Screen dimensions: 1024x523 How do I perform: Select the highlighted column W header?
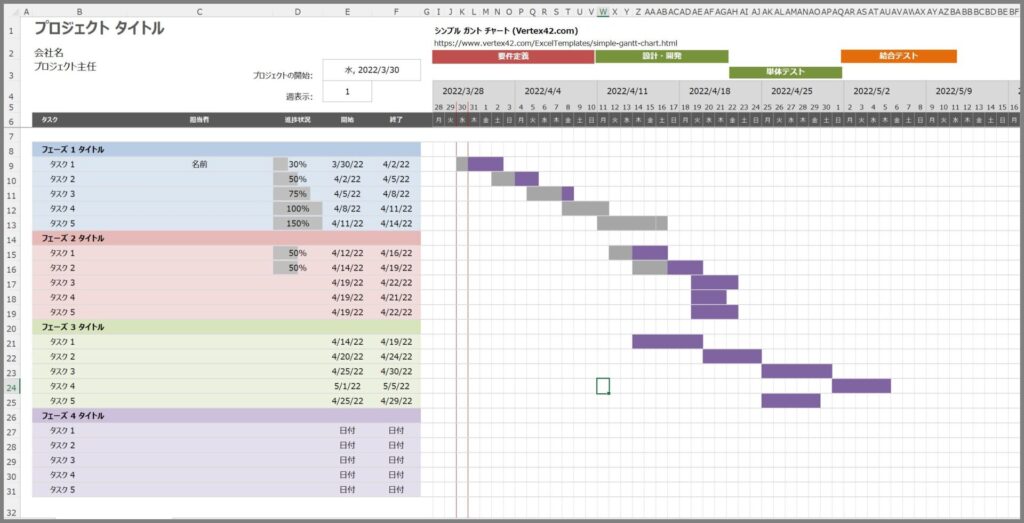coord(603,12)
